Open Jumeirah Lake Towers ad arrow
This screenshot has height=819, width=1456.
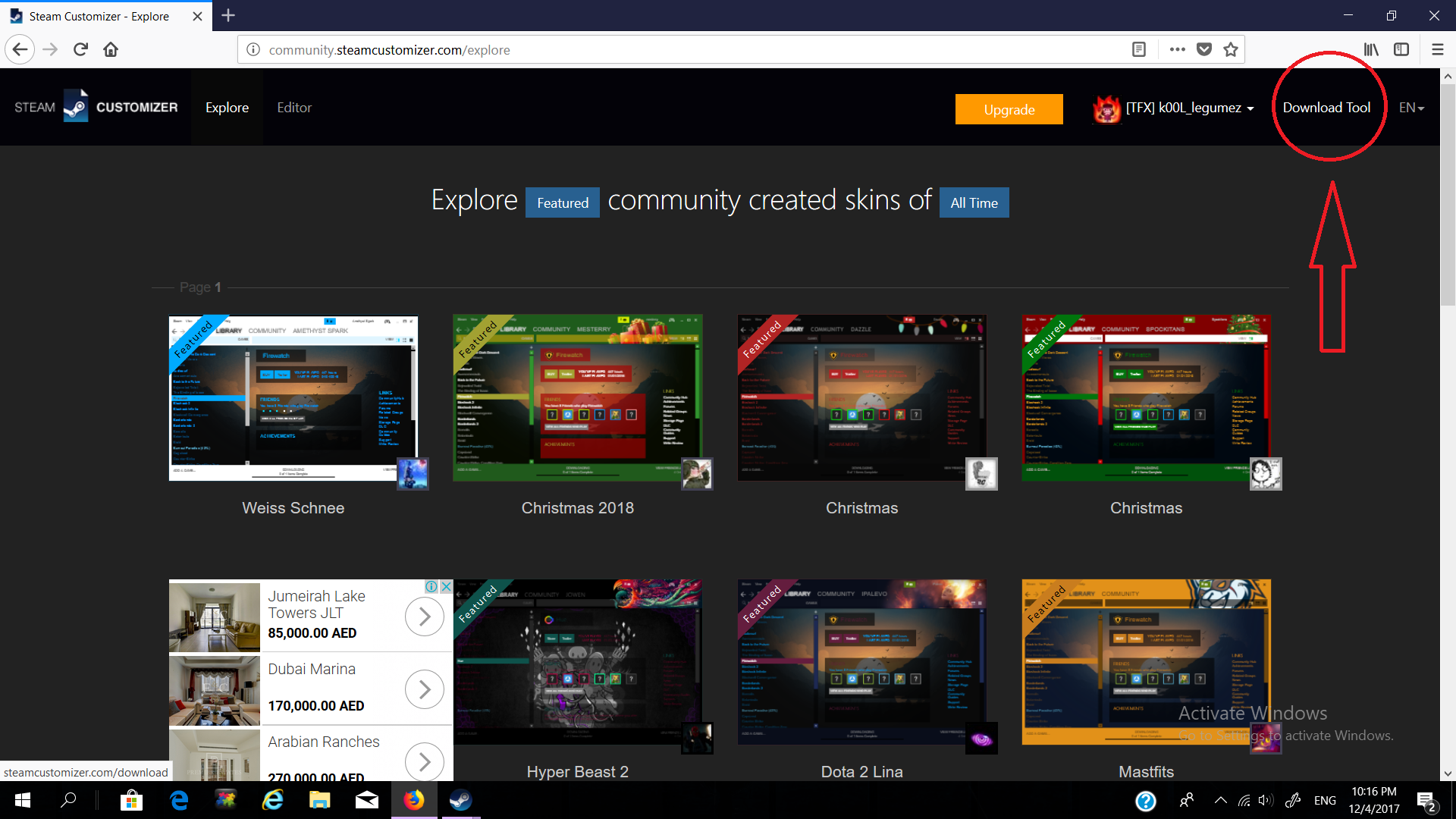(x=425, y=617)
